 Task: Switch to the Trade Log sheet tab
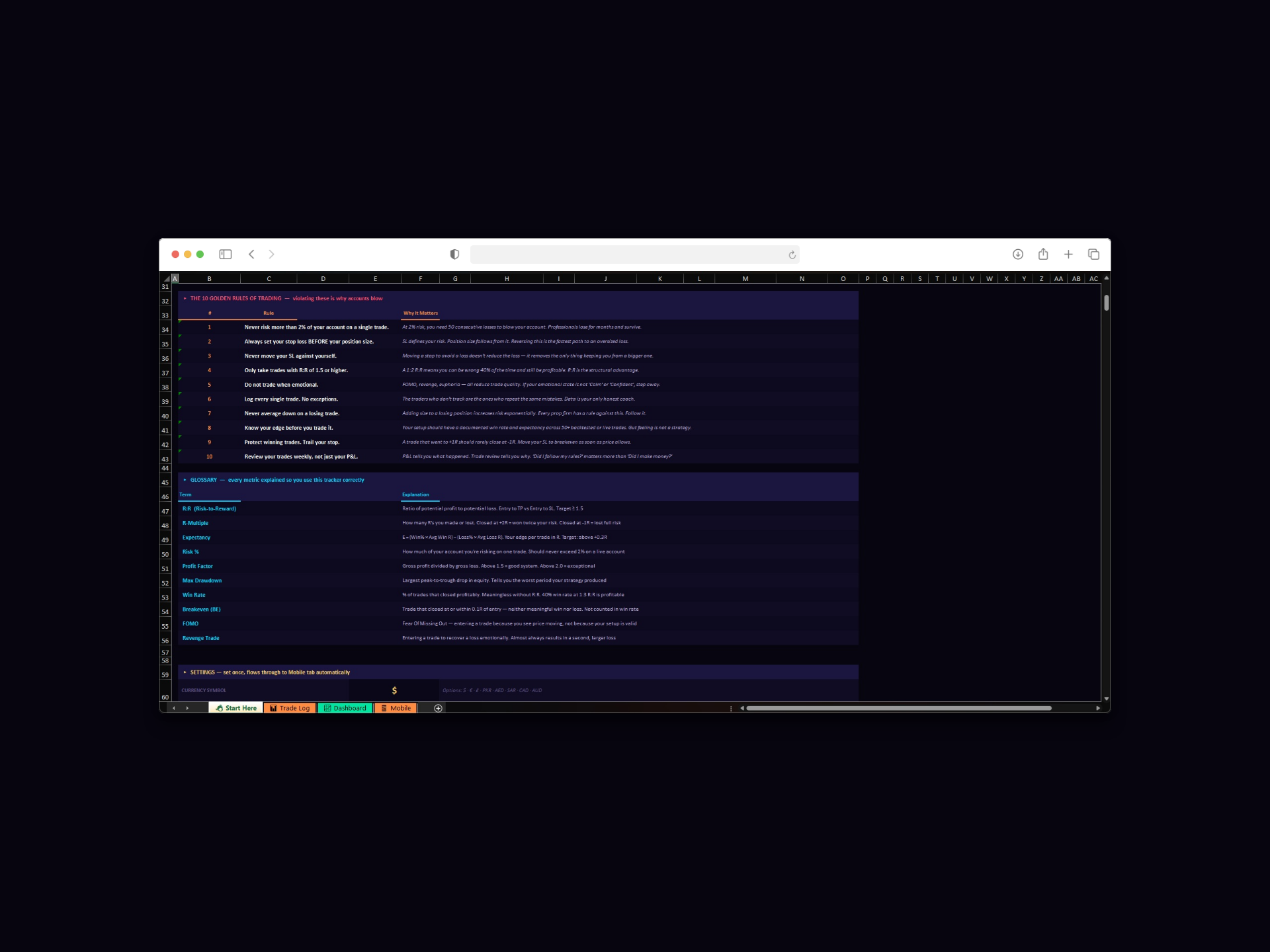click(x=290, y=707)
